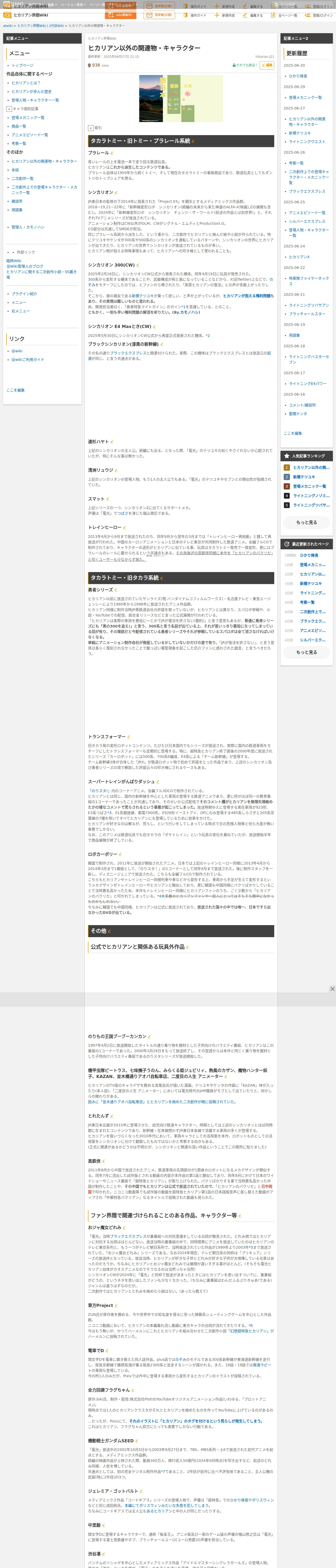The height and width of the screenshot is (1568, 336).
Task: Open ヒカリアンが歩んだ歴史 link
Action: tap(32, 91)
